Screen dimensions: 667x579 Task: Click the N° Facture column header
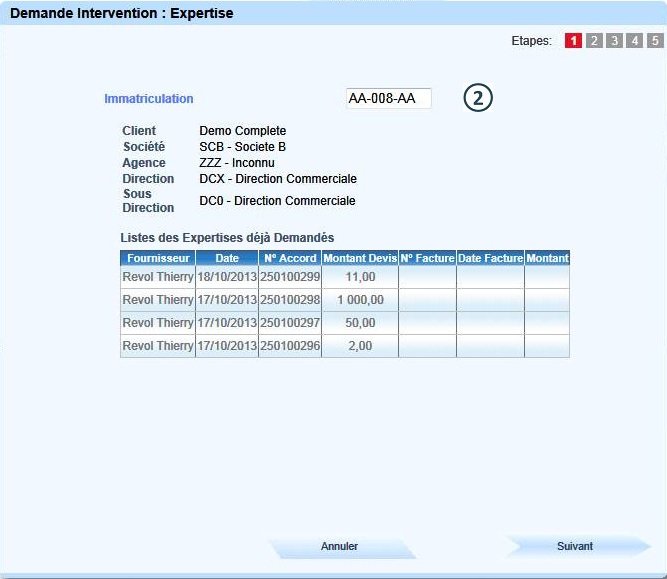click(x=427, y=258)
